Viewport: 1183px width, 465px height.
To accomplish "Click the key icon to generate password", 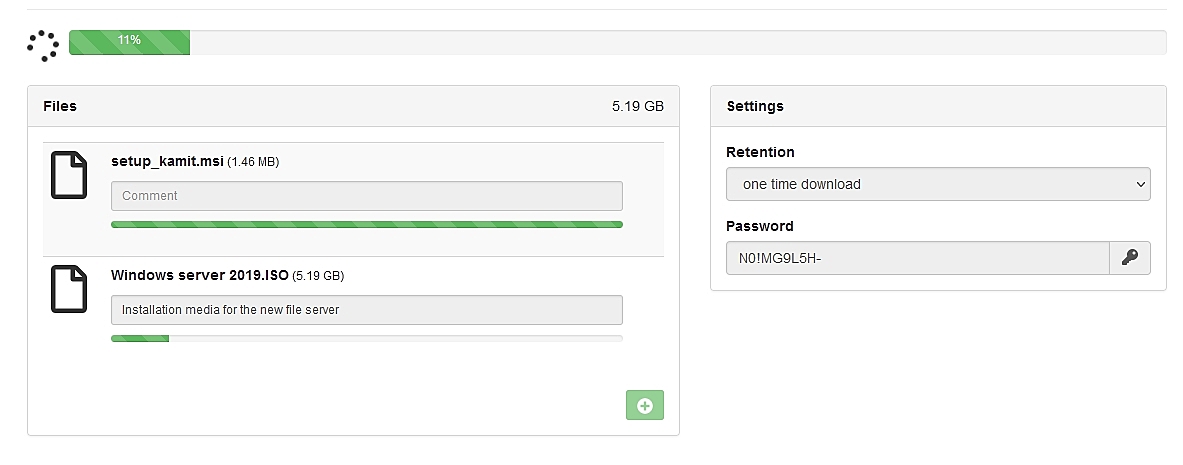I will [1130, 258].
